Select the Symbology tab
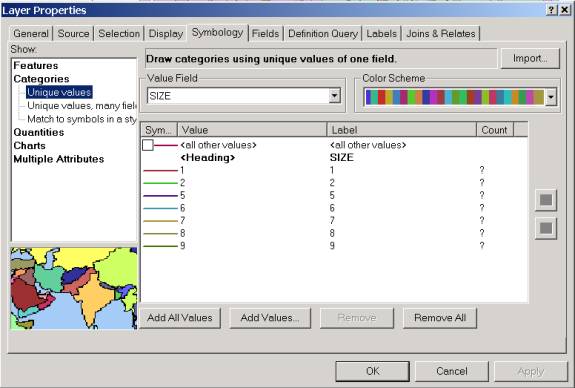 click(217, 33)
